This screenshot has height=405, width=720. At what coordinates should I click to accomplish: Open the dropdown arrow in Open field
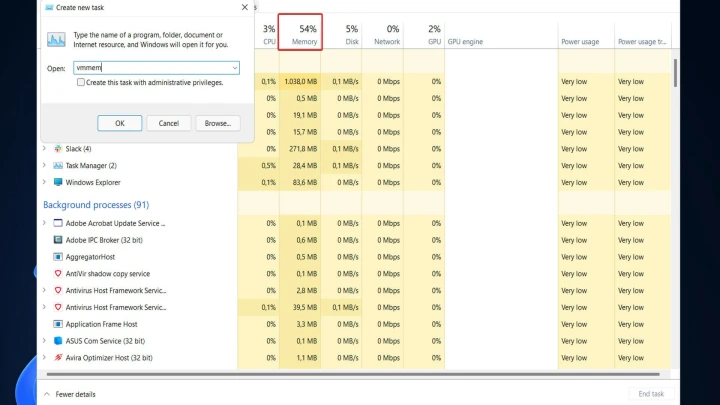click(235, 68)
